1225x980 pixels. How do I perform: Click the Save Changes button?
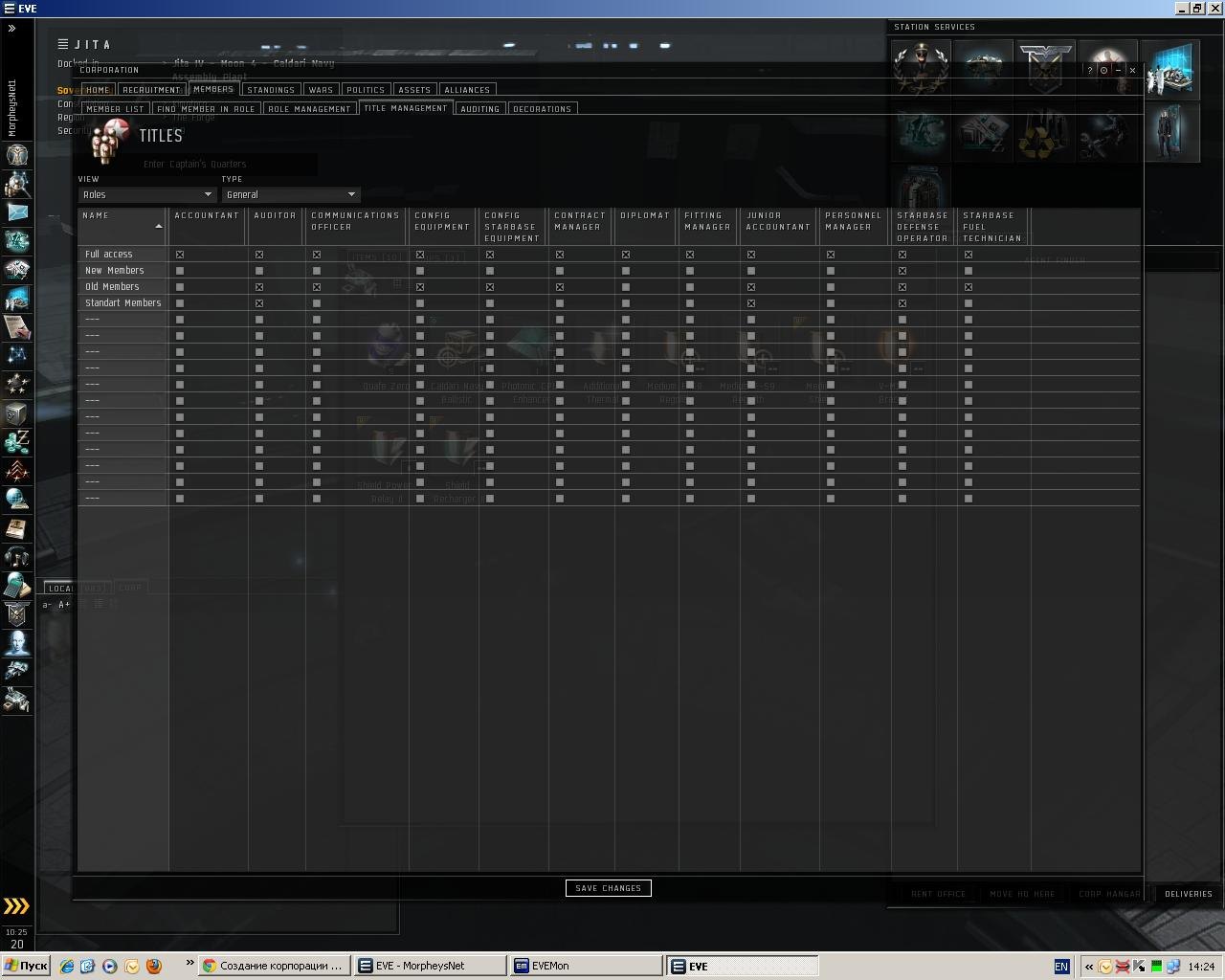pyautogui.click(x=609, y=888)
